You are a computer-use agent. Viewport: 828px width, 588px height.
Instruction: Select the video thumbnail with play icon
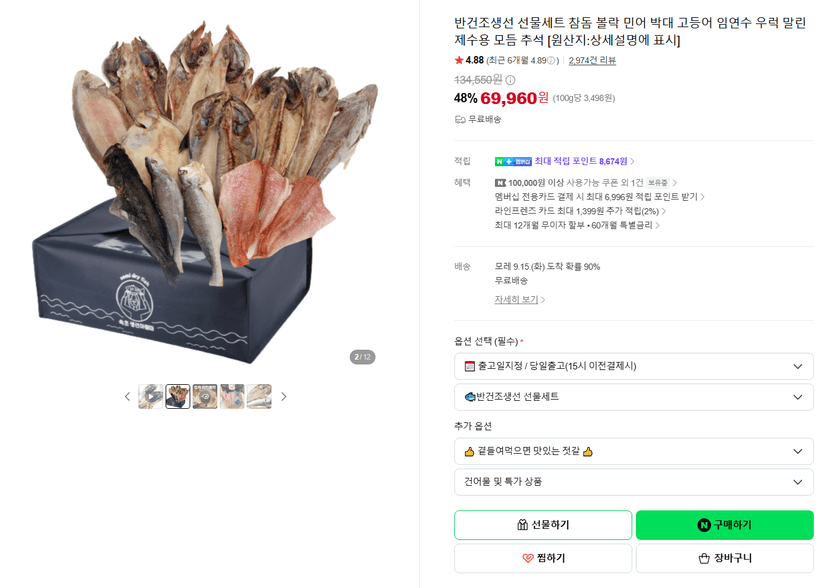click(x=151, y=396)
